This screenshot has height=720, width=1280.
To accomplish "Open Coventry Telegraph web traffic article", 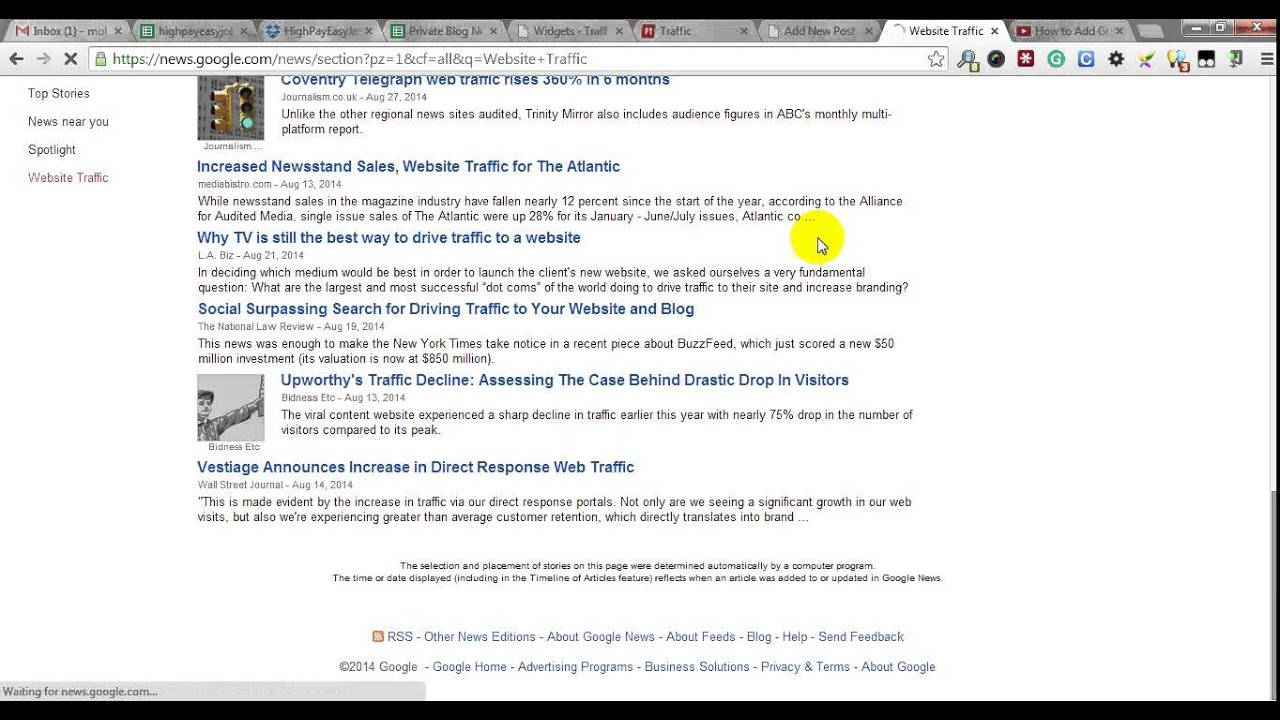I will 475,80.
